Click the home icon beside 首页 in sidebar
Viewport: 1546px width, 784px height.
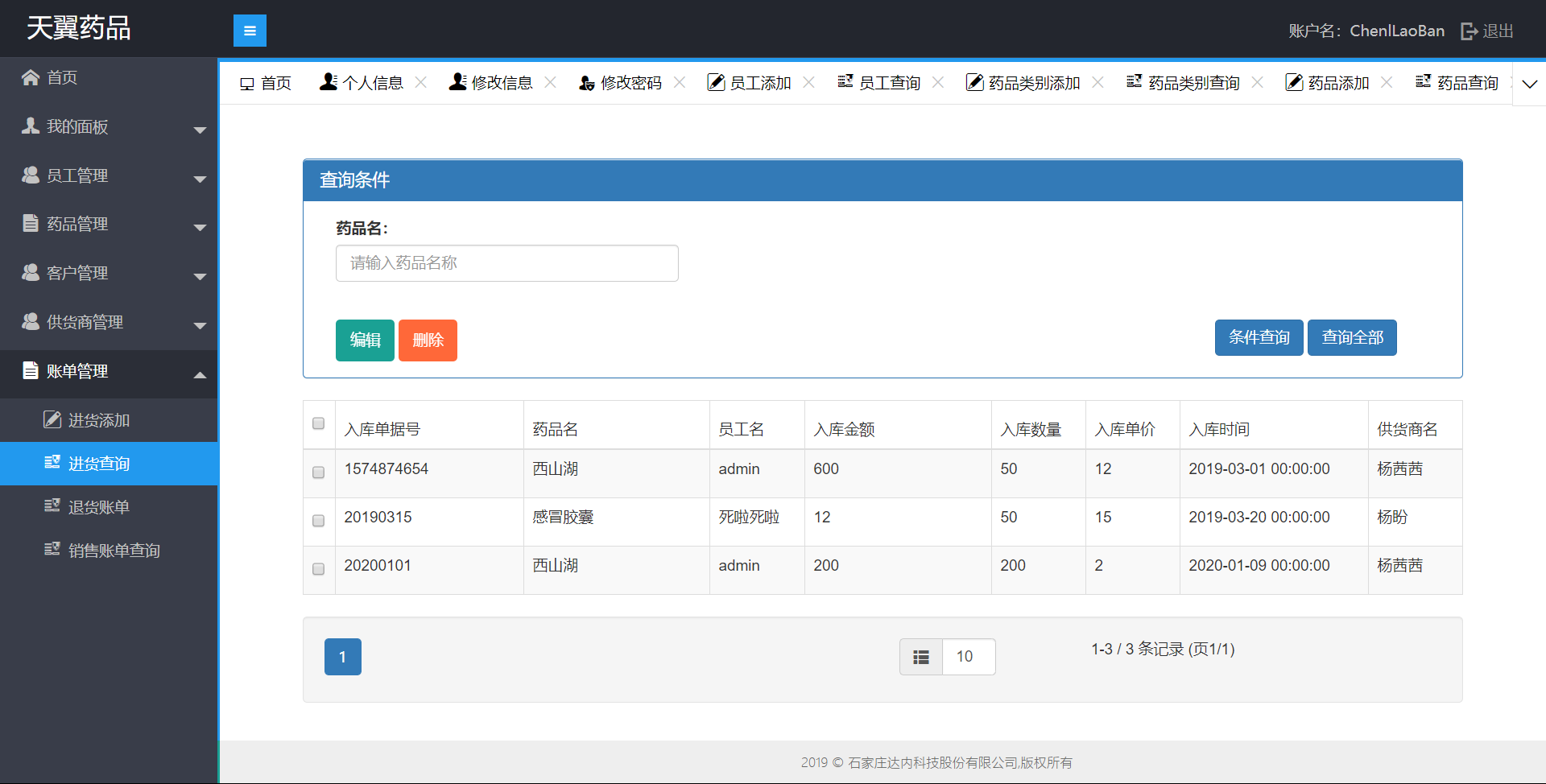(31, 77)
